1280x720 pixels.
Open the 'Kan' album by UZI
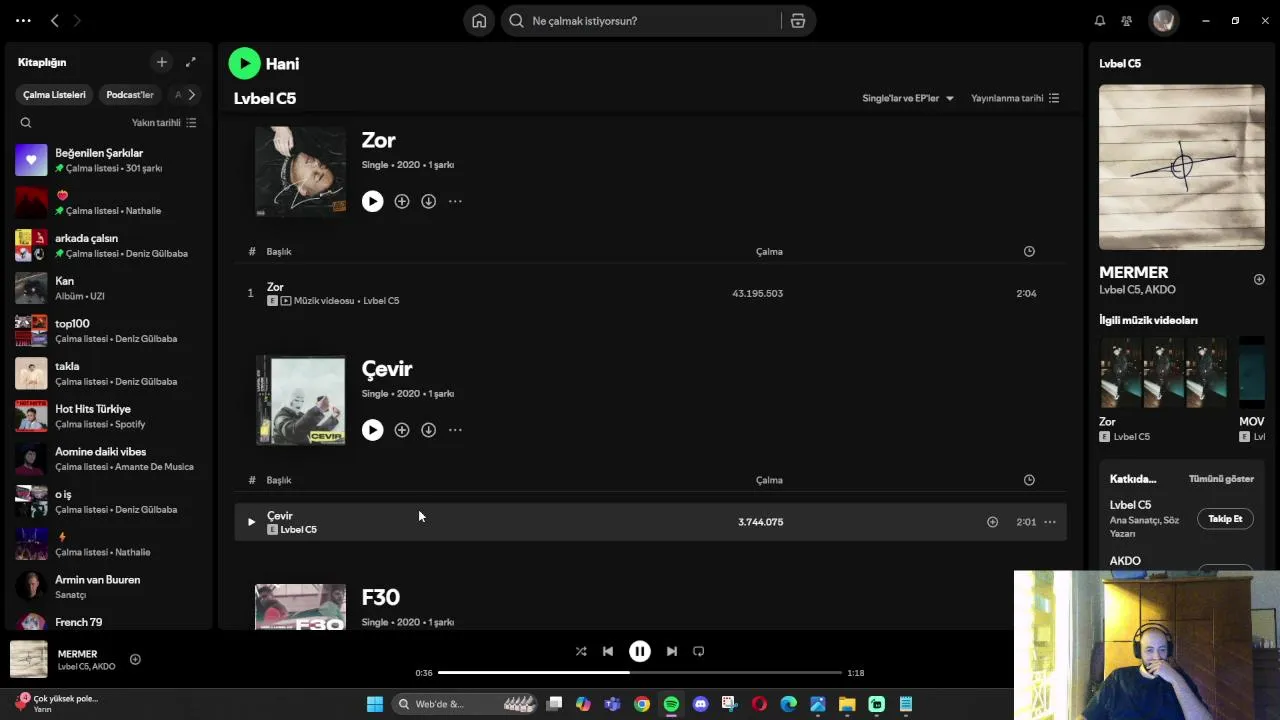tap(109, 288)
